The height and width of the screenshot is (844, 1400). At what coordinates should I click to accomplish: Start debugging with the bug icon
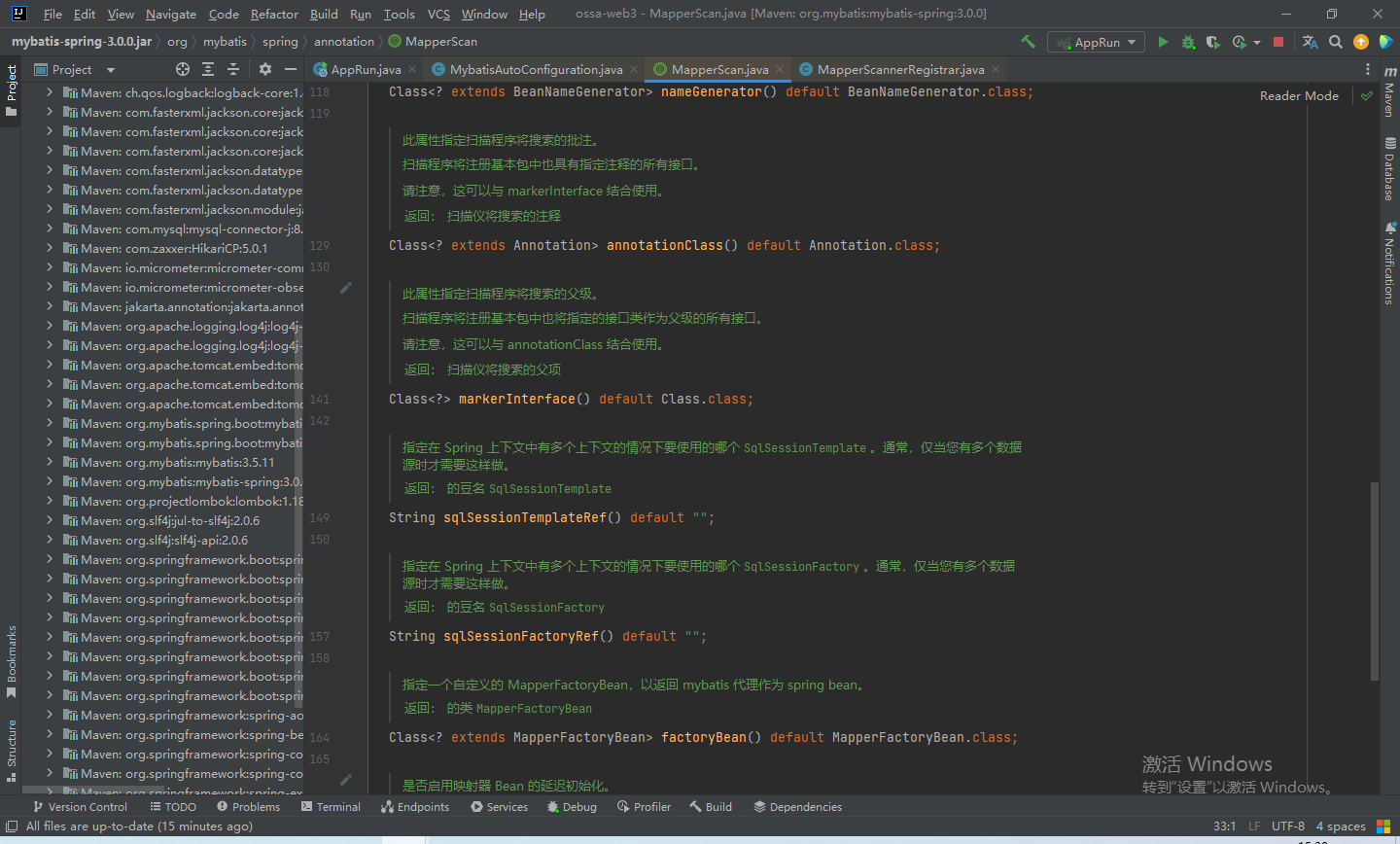(1188, 42)
